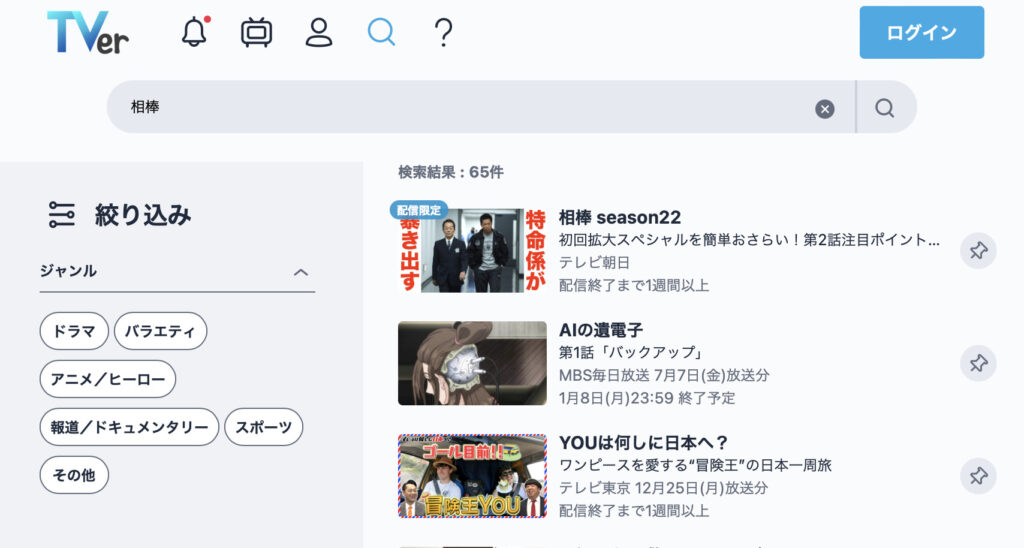Filter by アニメ／ヒーロー genre
Viewport: 1024px width, 548px height.
click(x=107, y=379)
